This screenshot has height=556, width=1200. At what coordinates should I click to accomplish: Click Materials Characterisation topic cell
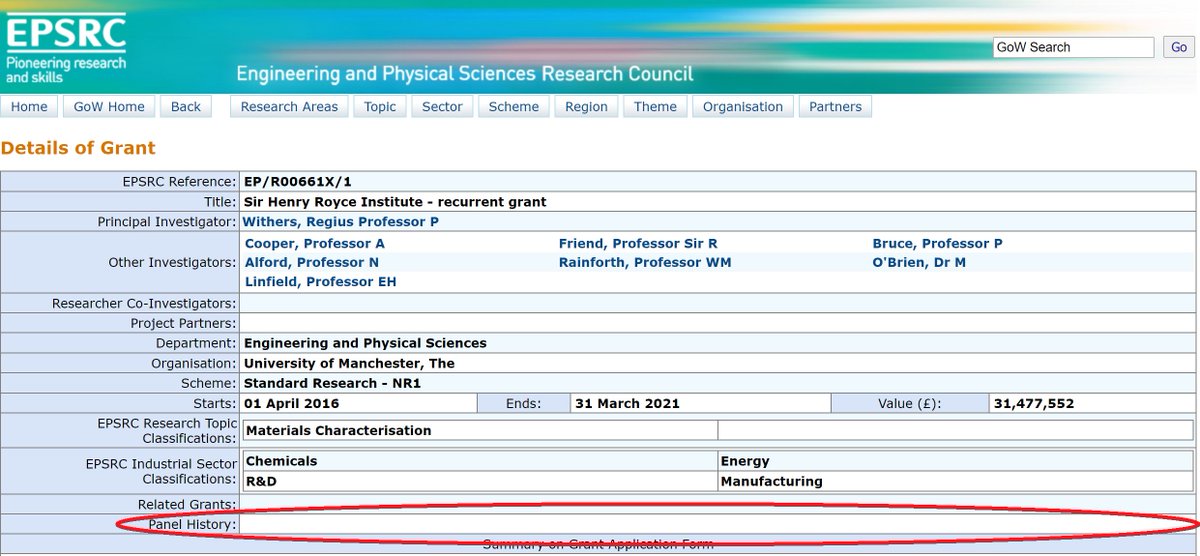click(x=480, y=431)
